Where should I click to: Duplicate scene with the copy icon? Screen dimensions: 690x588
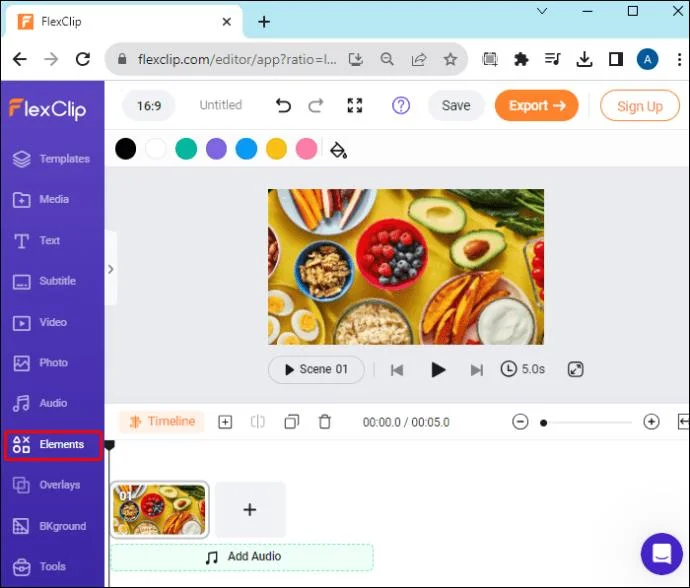(x=291, y=422)
